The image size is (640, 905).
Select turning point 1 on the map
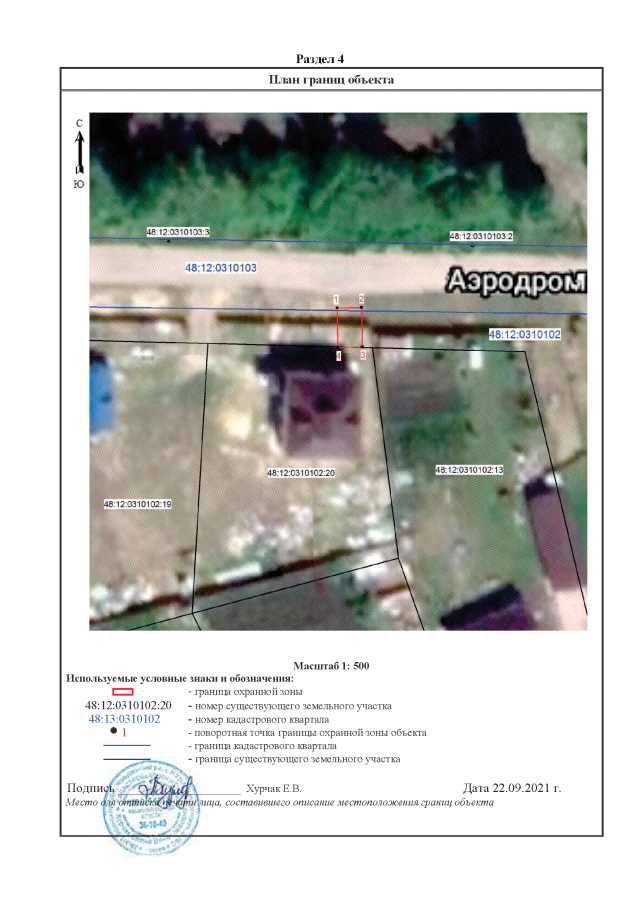coord(337,308)
